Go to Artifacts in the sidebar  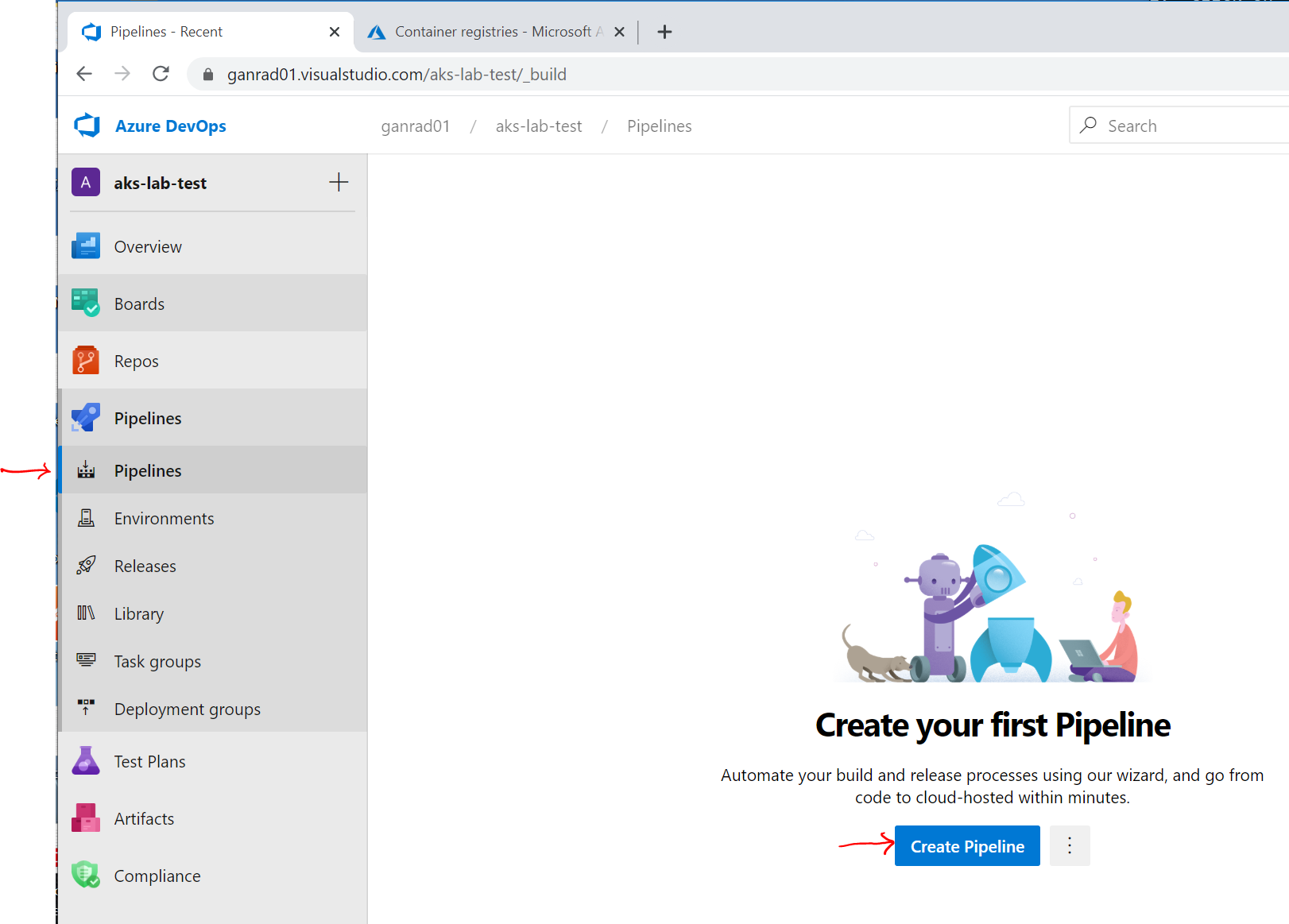[x=212, y=818]
